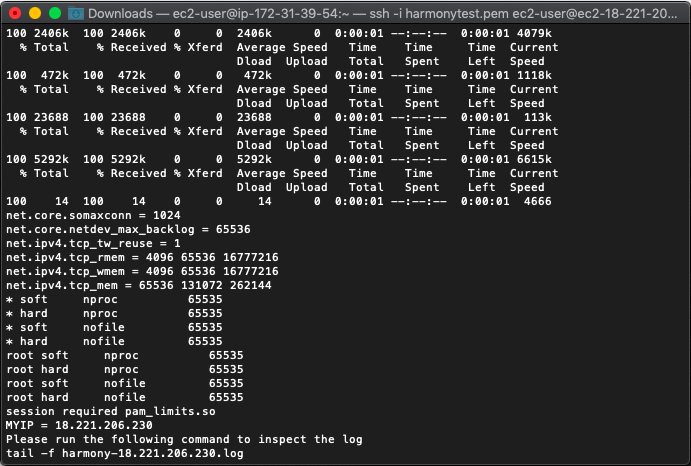The width and height of the screenshot is (691, 466).
Task: Click the 'root hard nofile' limits line
Action: coord(125,397)
